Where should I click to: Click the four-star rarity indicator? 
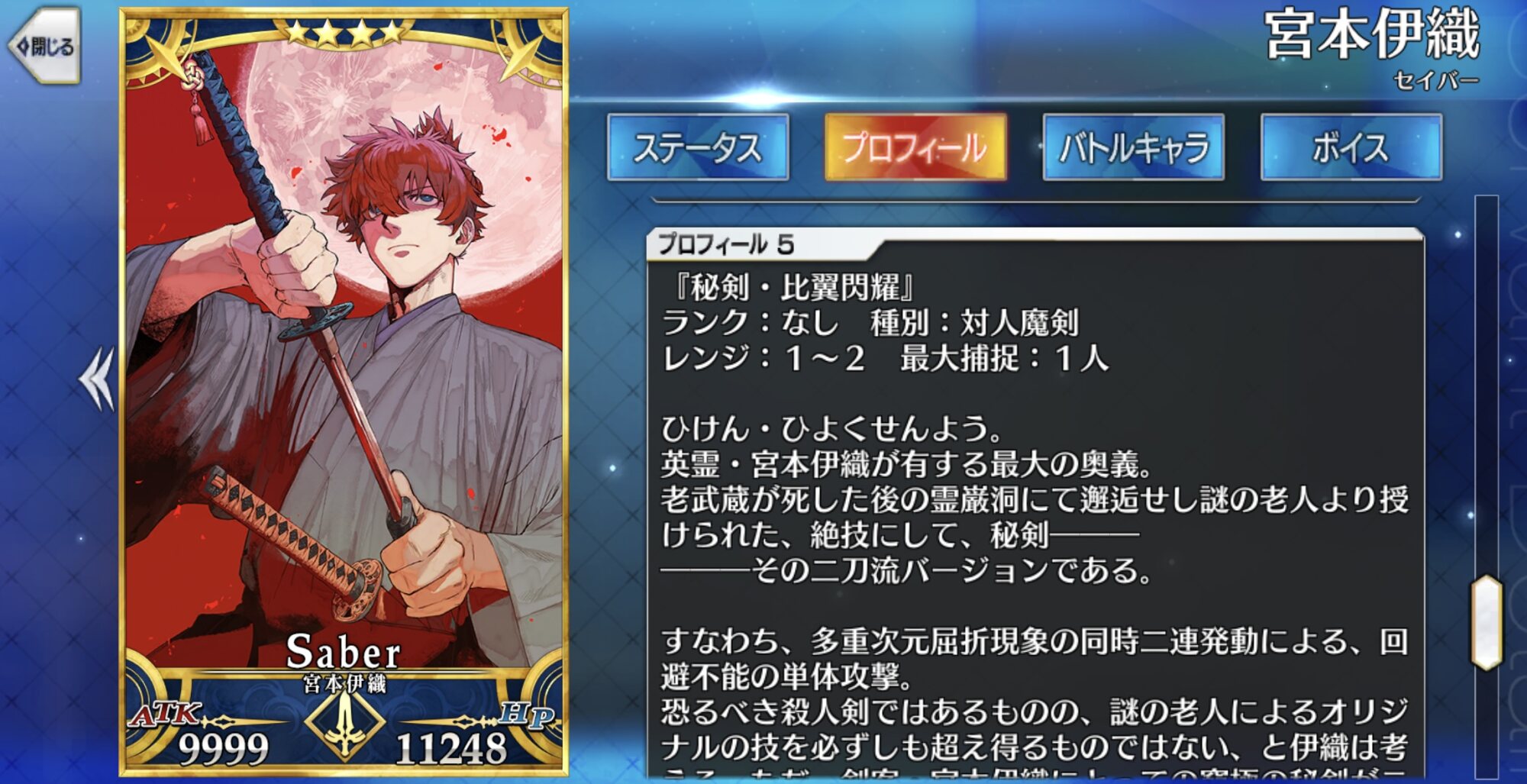click(344, 33)
